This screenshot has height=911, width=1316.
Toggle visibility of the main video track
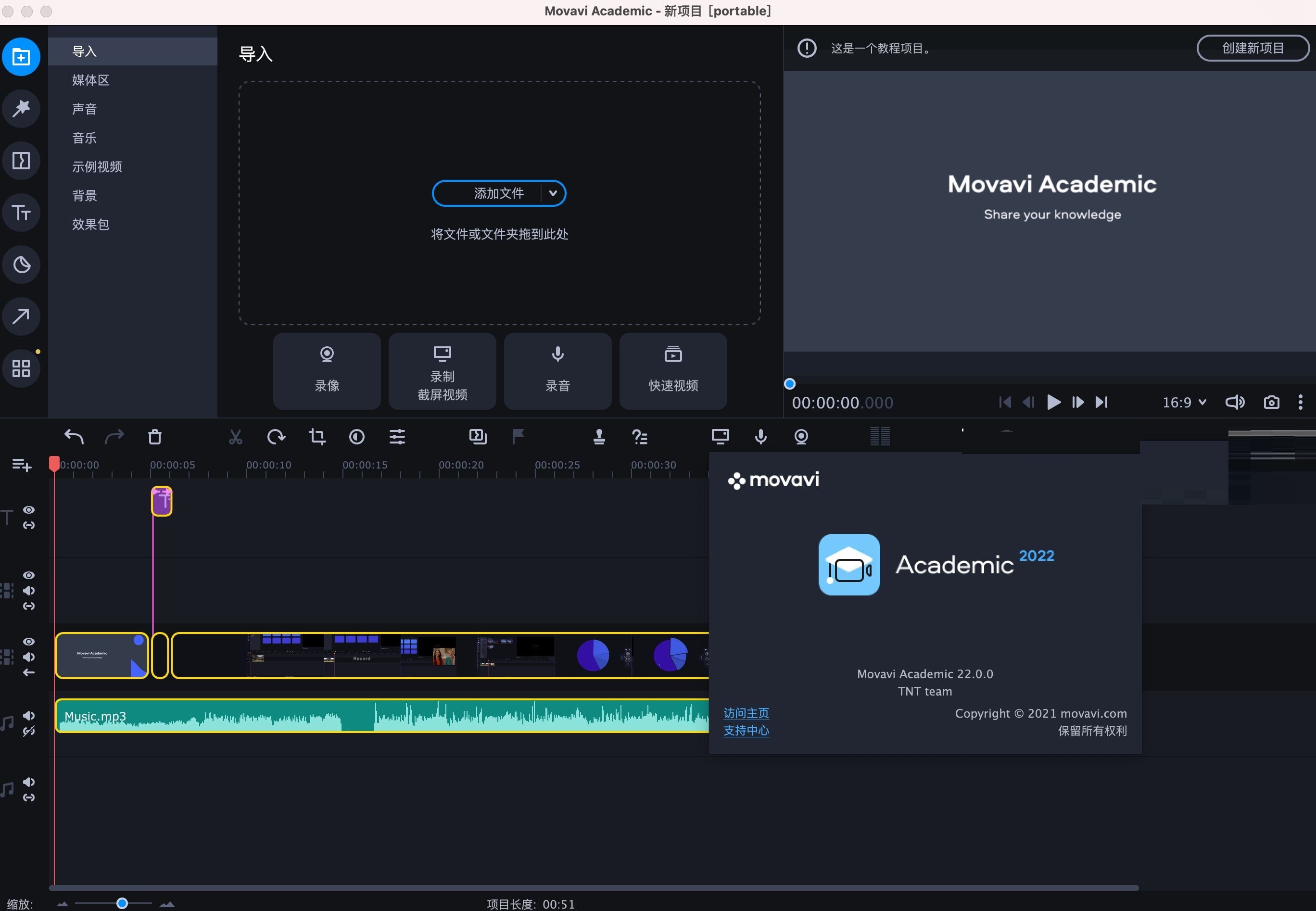pyautogui.click(x=28, y=642)
